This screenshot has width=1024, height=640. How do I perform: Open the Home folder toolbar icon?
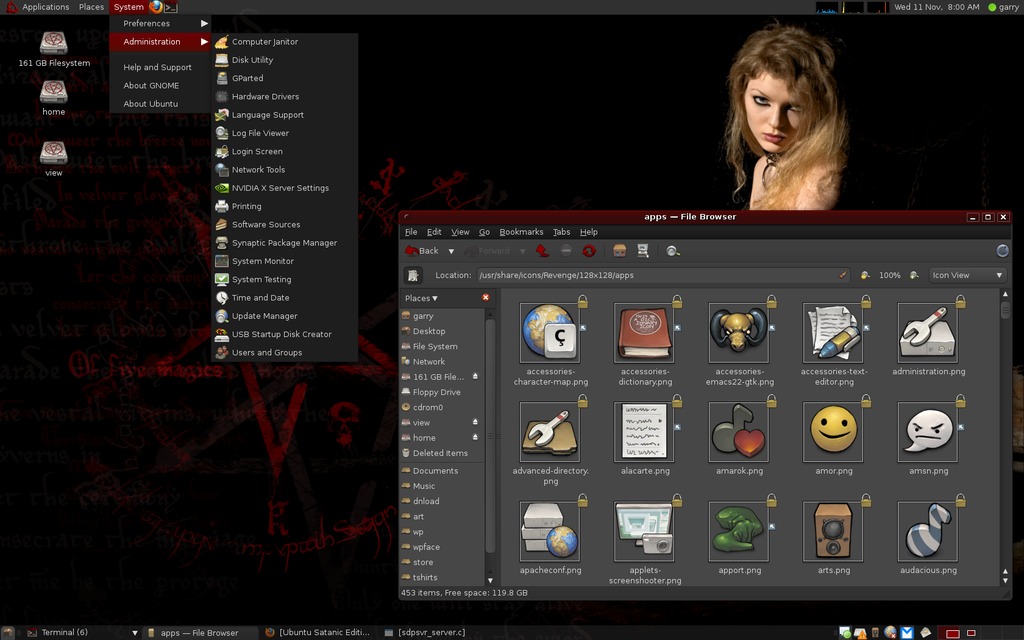click(620, 251)
